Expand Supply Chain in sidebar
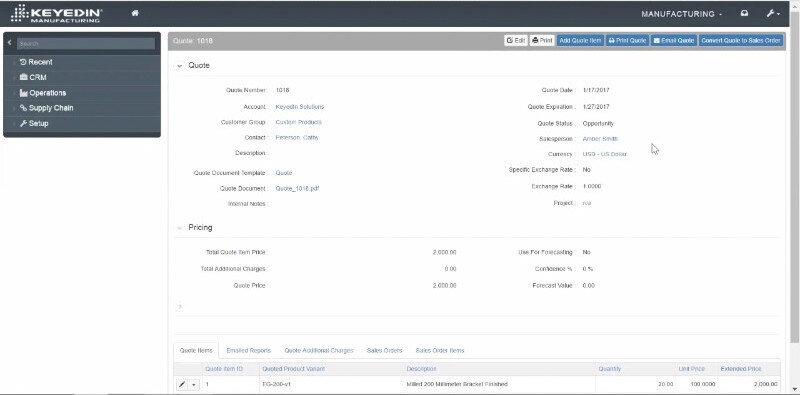Screen dimensions: 800x395 point(46,108)
